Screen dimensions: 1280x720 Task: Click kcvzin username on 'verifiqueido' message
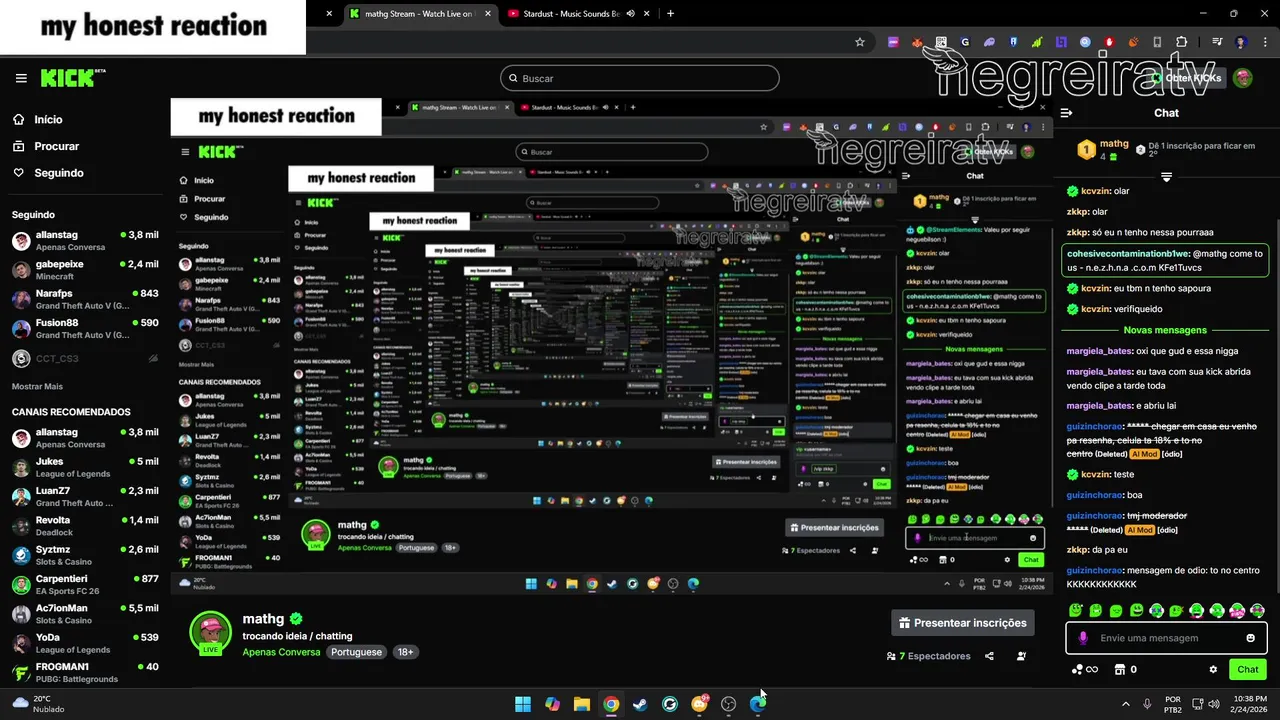tap(1096, 309)
